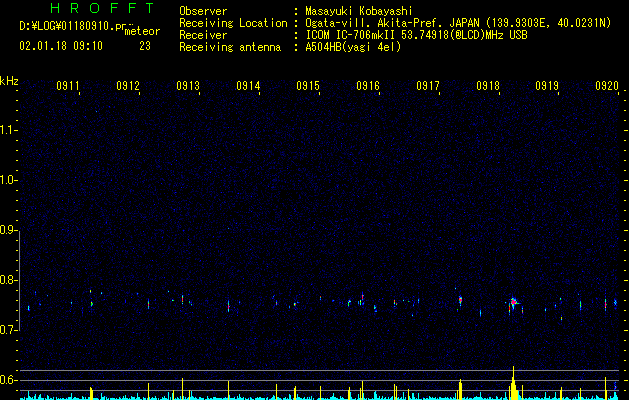Viewport: 629px width, 400px height.
Task: Click the bright meteor echo after 0918
Action: tap(513, 303)
